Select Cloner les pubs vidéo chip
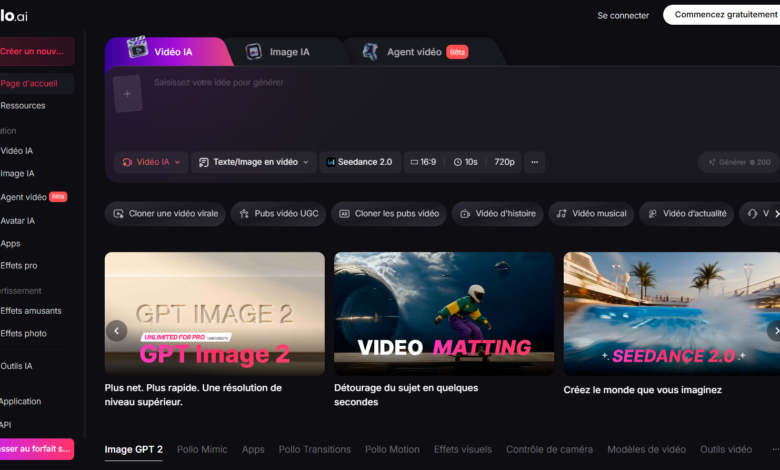Screen dimensions: 780x470 (389, 214)
